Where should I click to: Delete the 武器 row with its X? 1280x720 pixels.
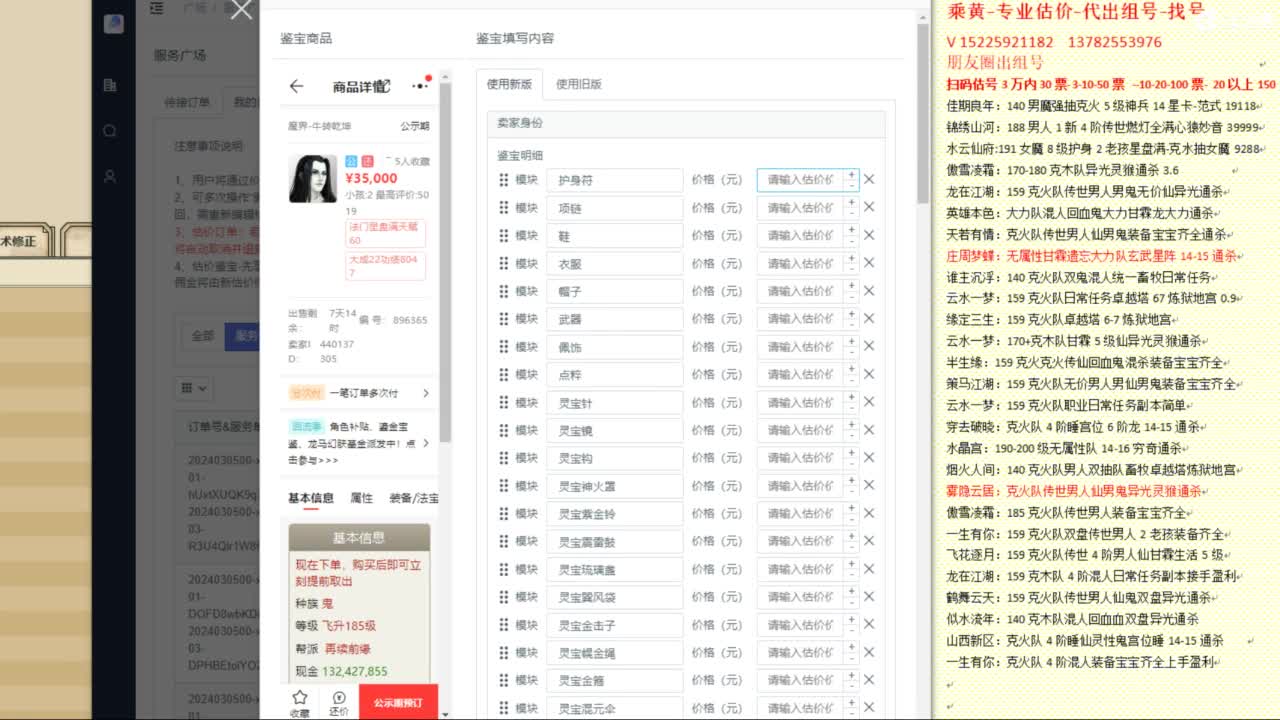[x=869, y=319]
